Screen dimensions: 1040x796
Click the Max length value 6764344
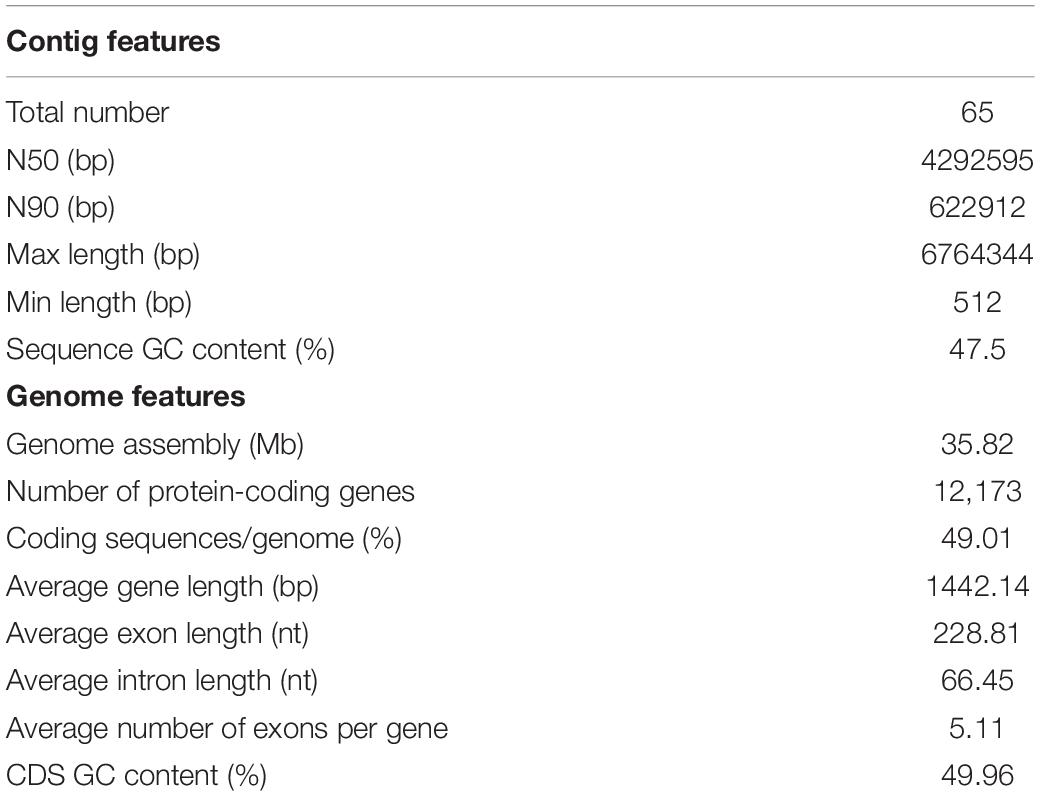[977, 255]
